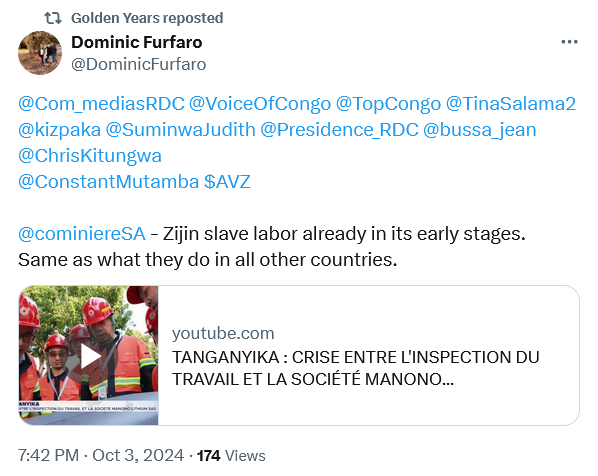Open the @TopCongo mention
The width and height of the screenshot is (598, 476).
(388, 104)
